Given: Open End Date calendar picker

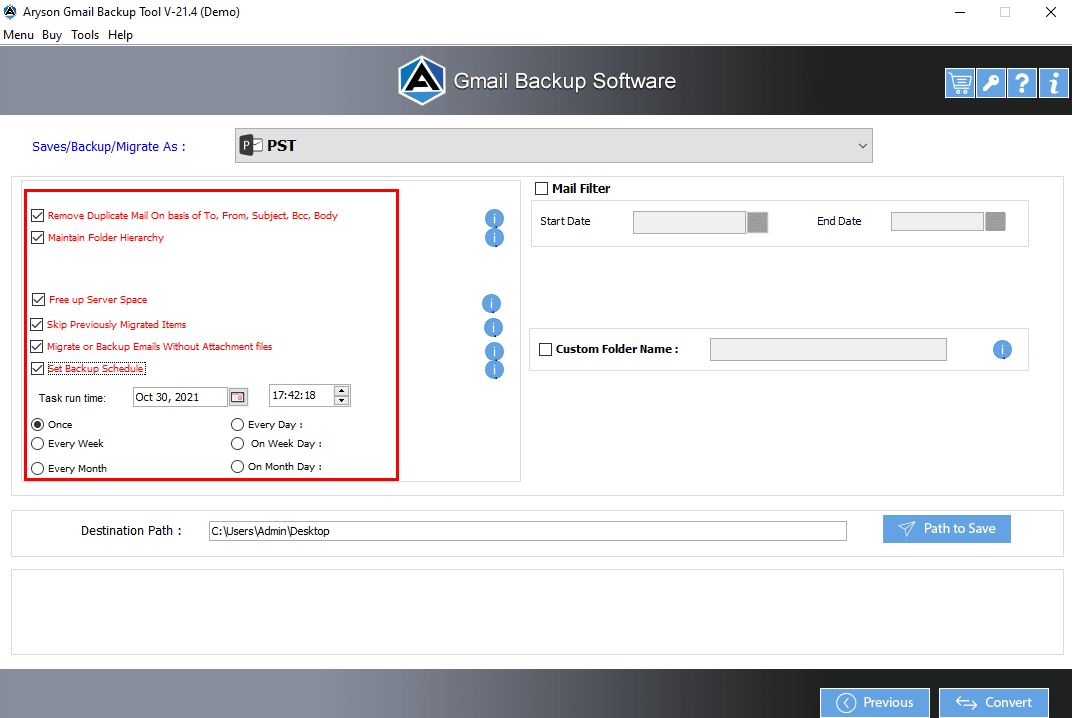Looking at the screenshot, I should [995, 222].
